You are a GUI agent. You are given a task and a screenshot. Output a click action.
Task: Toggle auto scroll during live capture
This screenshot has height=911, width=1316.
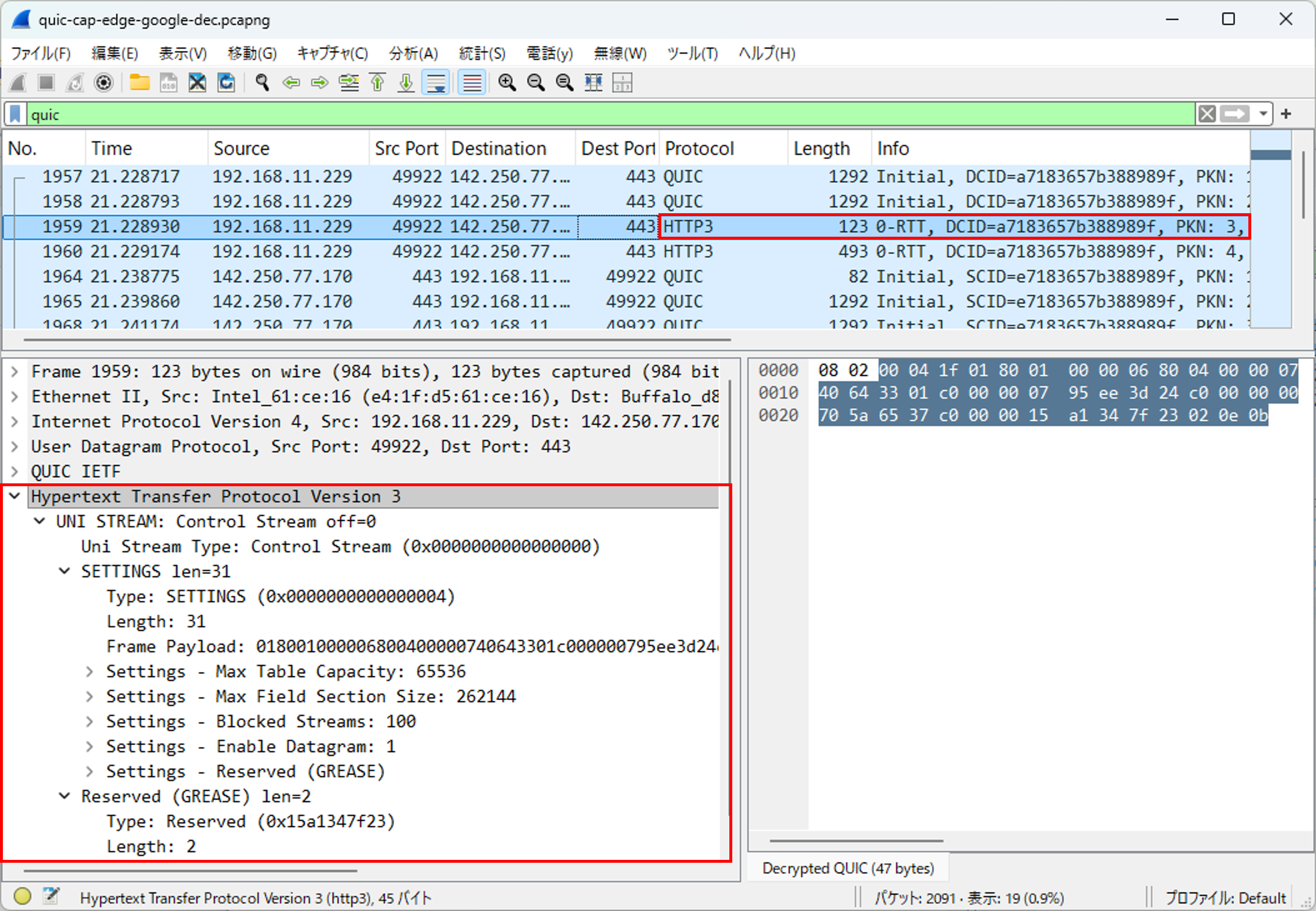click(x=436, y=83)
